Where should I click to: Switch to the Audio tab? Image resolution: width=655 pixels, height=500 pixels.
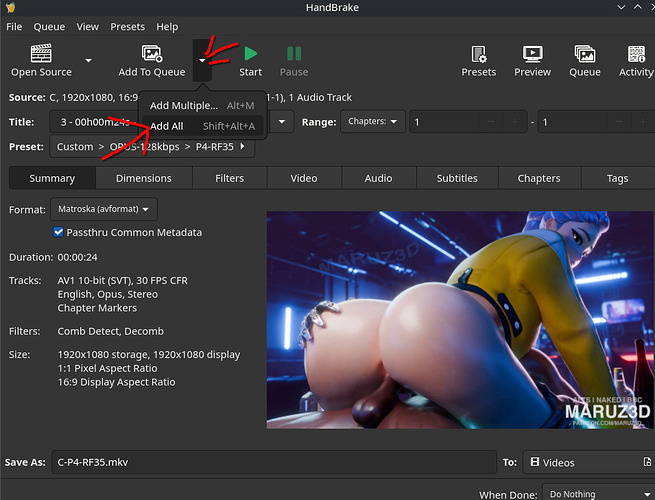(378, 178)
